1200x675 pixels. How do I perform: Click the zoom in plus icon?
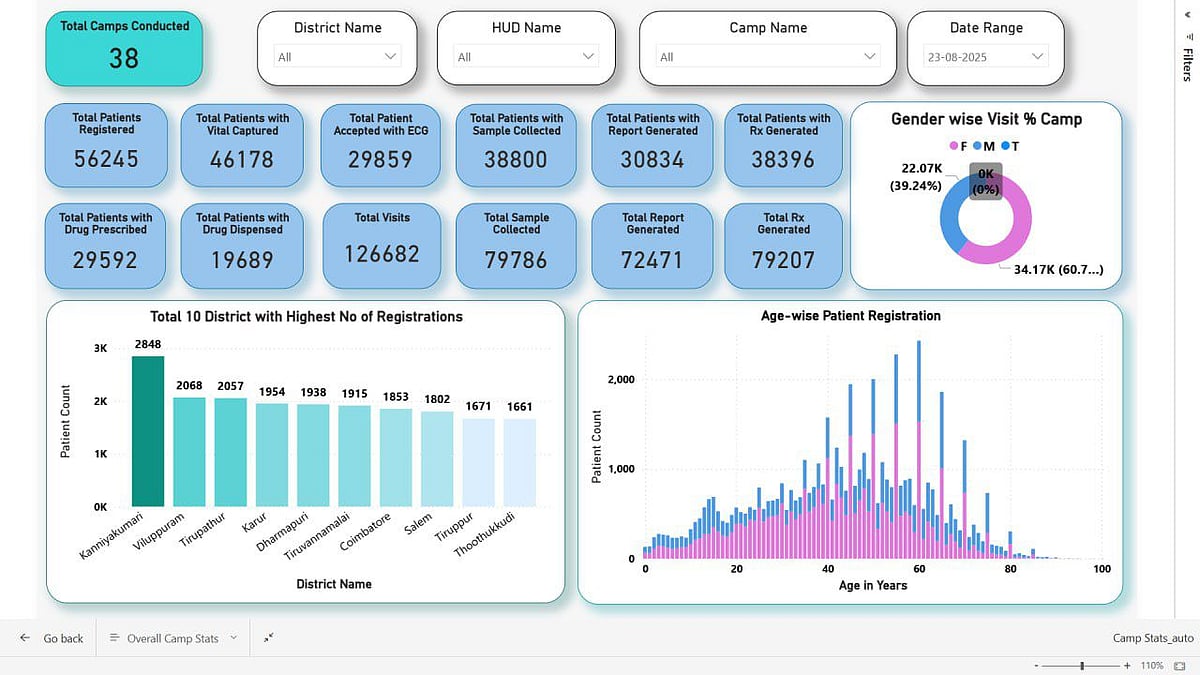(1127, 666)
